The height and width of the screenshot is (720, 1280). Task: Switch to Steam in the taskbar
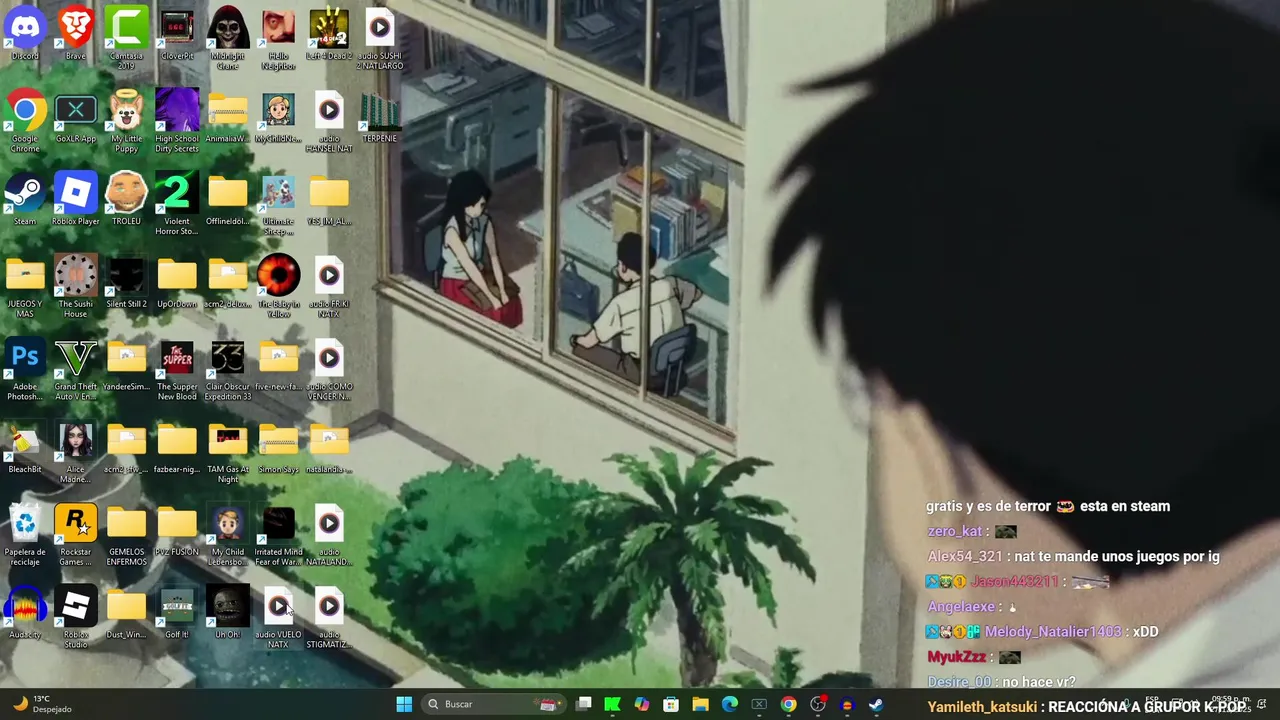876,704
